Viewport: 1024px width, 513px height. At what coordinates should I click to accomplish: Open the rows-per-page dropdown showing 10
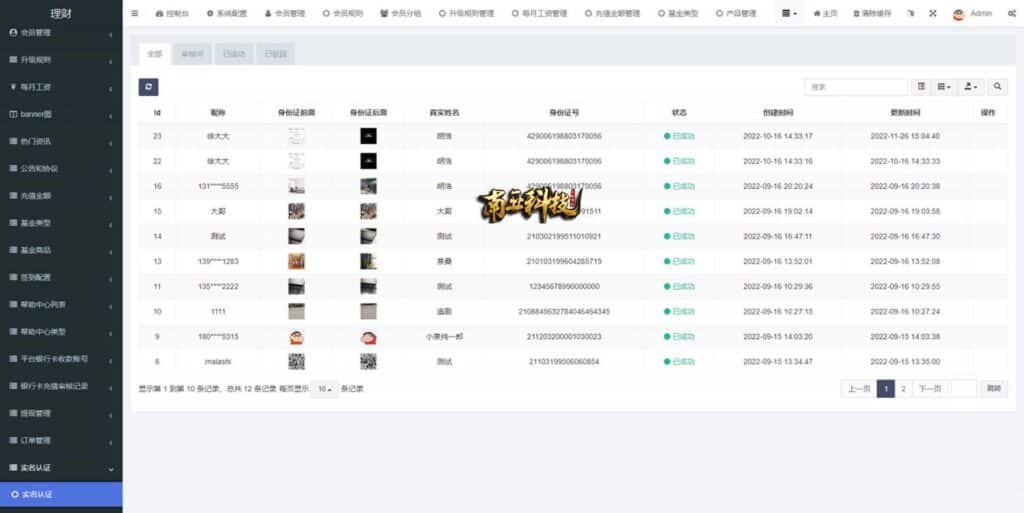tap(322, 389)
